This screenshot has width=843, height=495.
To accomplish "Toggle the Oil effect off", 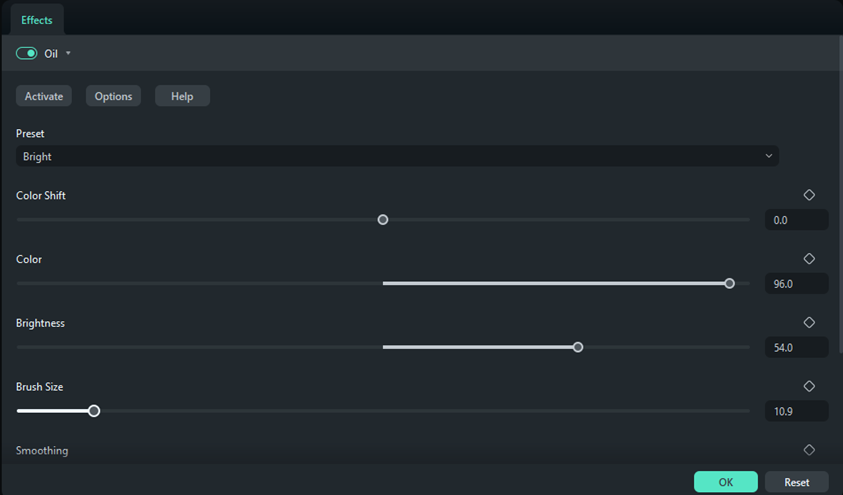I will point(27,53).
